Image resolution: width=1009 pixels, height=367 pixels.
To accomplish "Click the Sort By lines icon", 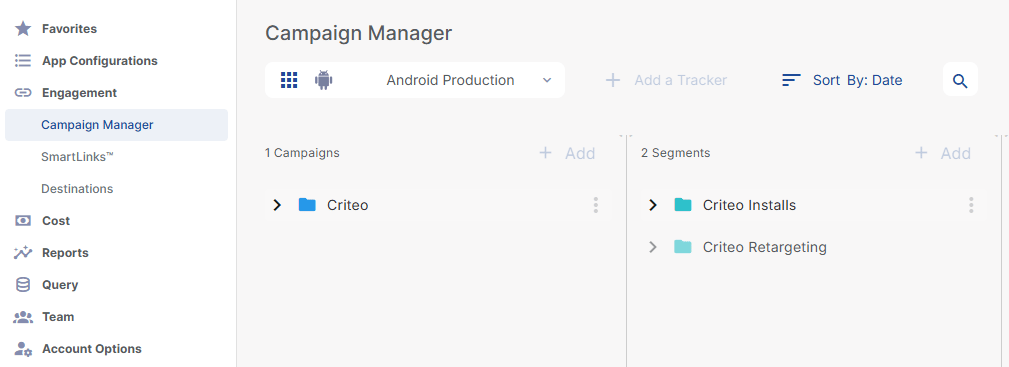I will click(791, 80).
